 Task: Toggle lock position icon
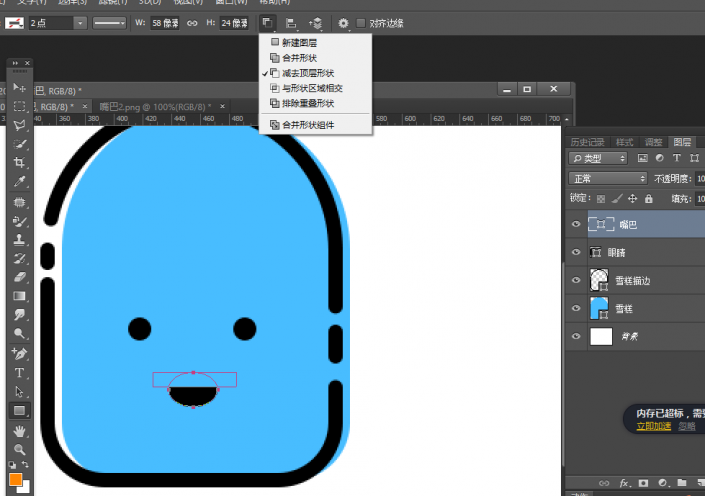pos(632,198)
